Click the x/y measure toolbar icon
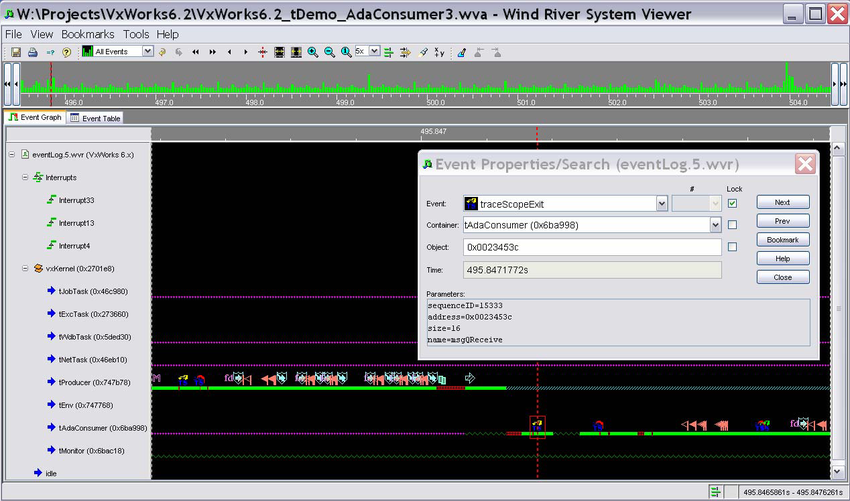The height and width of the screenshot is (501, 850). 440,52
